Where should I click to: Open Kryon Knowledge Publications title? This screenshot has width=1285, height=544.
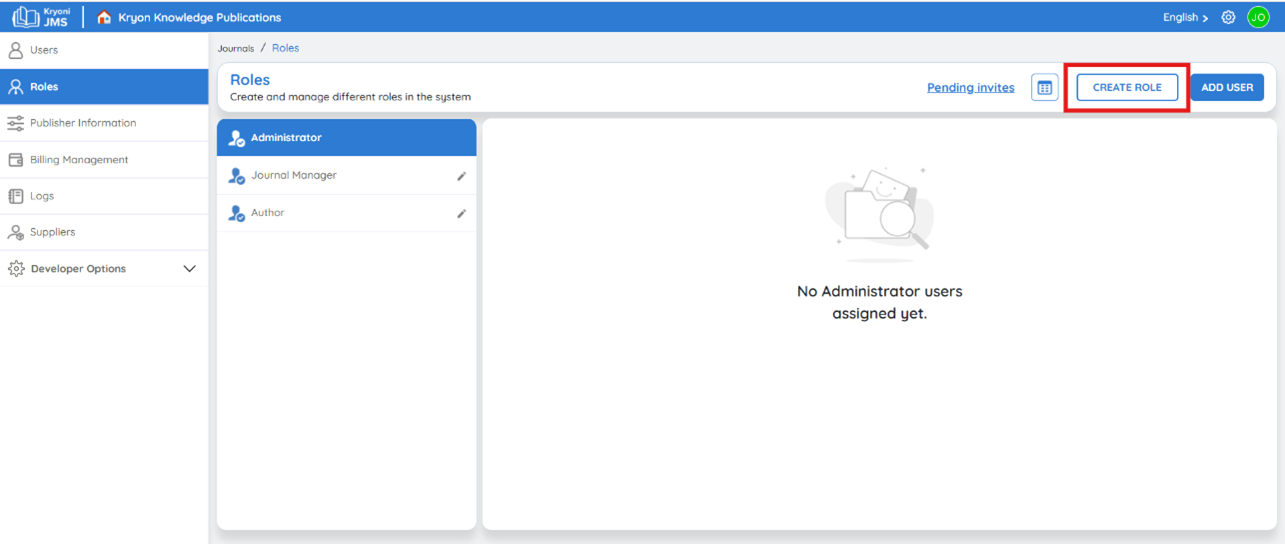(199, 17)
